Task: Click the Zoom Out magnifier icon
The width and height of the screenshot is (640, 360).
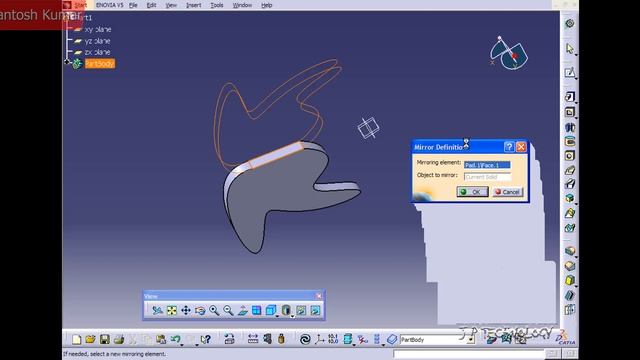Action: pyautogui.click(x=228, y=311)
